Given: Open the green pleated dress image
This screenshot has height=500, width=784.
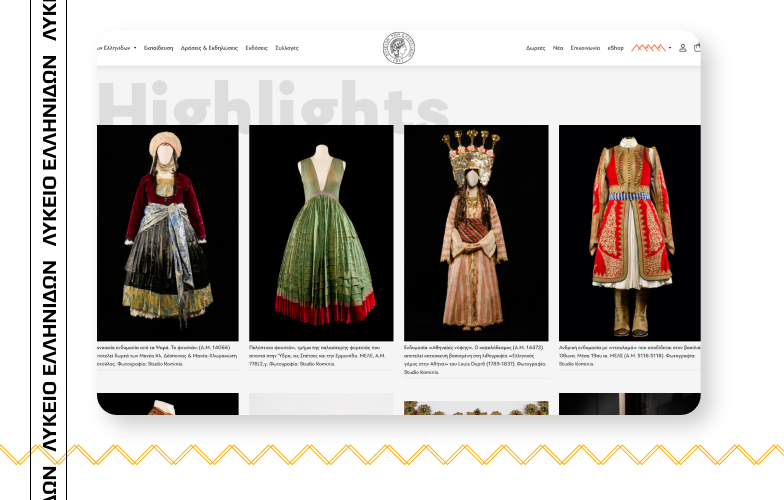Looking at the screenshot, I should [321, 233].
